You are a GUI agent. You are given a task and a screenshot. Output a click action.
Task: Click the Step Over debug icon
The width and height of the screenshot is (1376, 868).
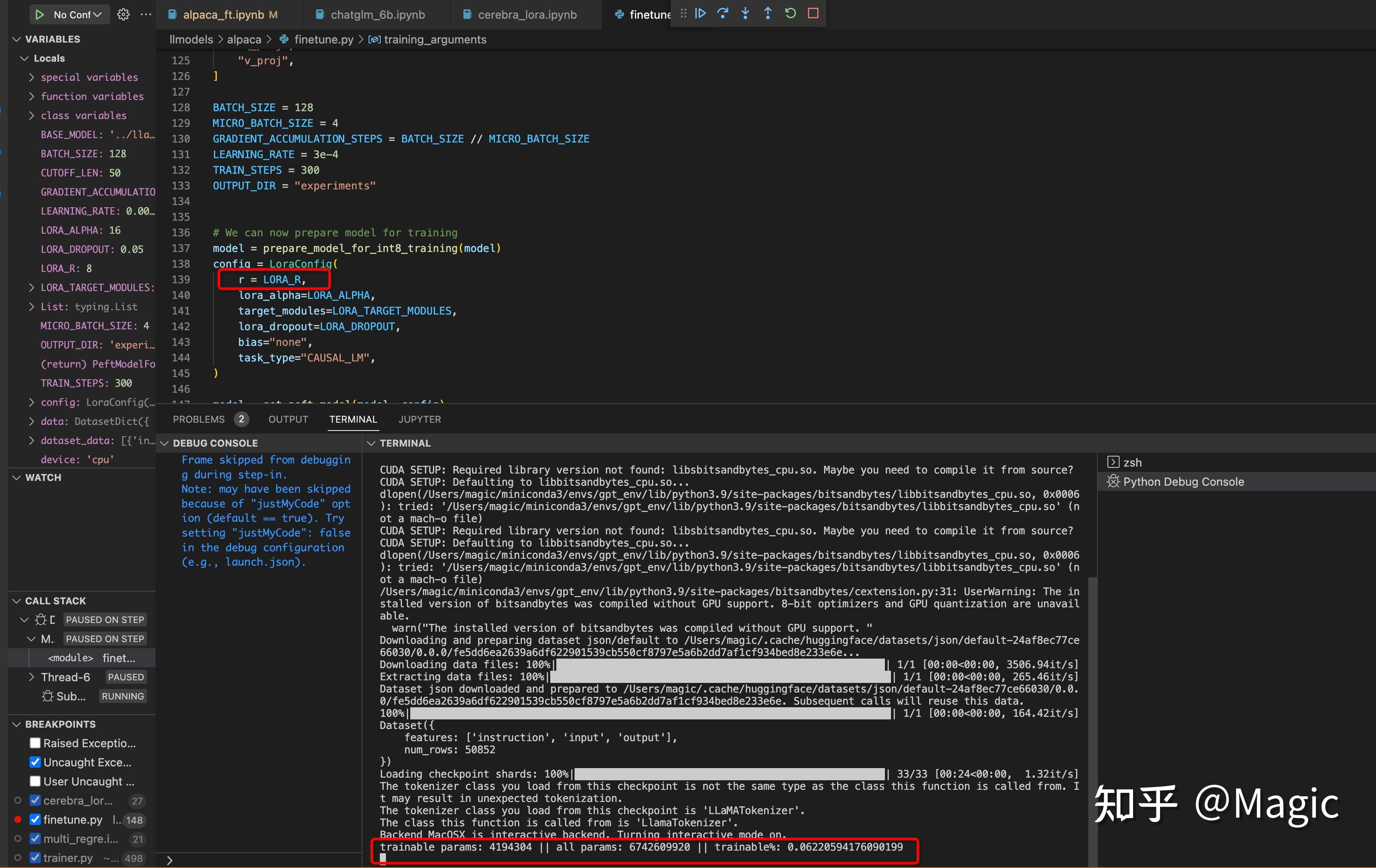722,13
